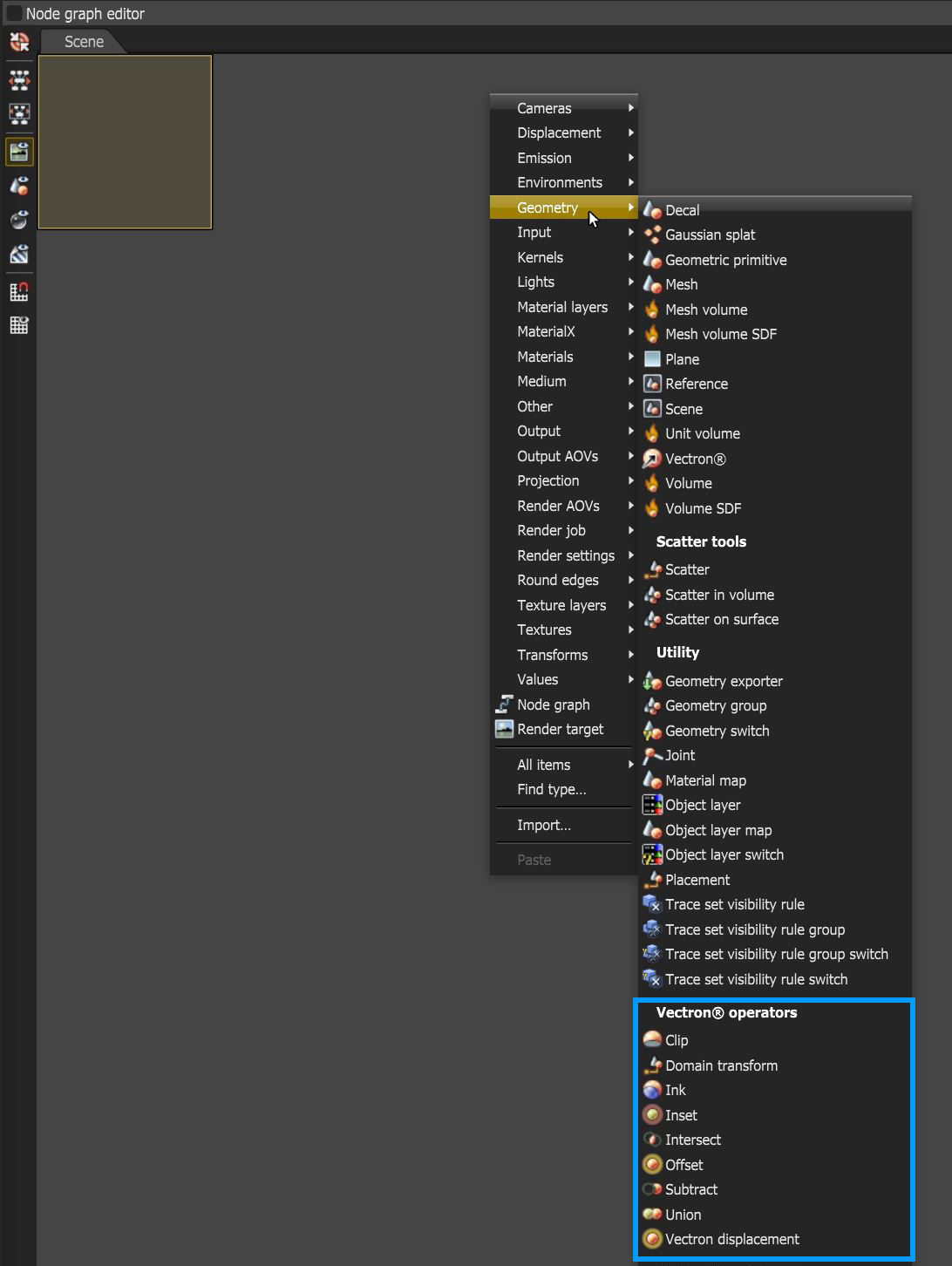Click the Geometry exporter icon

652,681
